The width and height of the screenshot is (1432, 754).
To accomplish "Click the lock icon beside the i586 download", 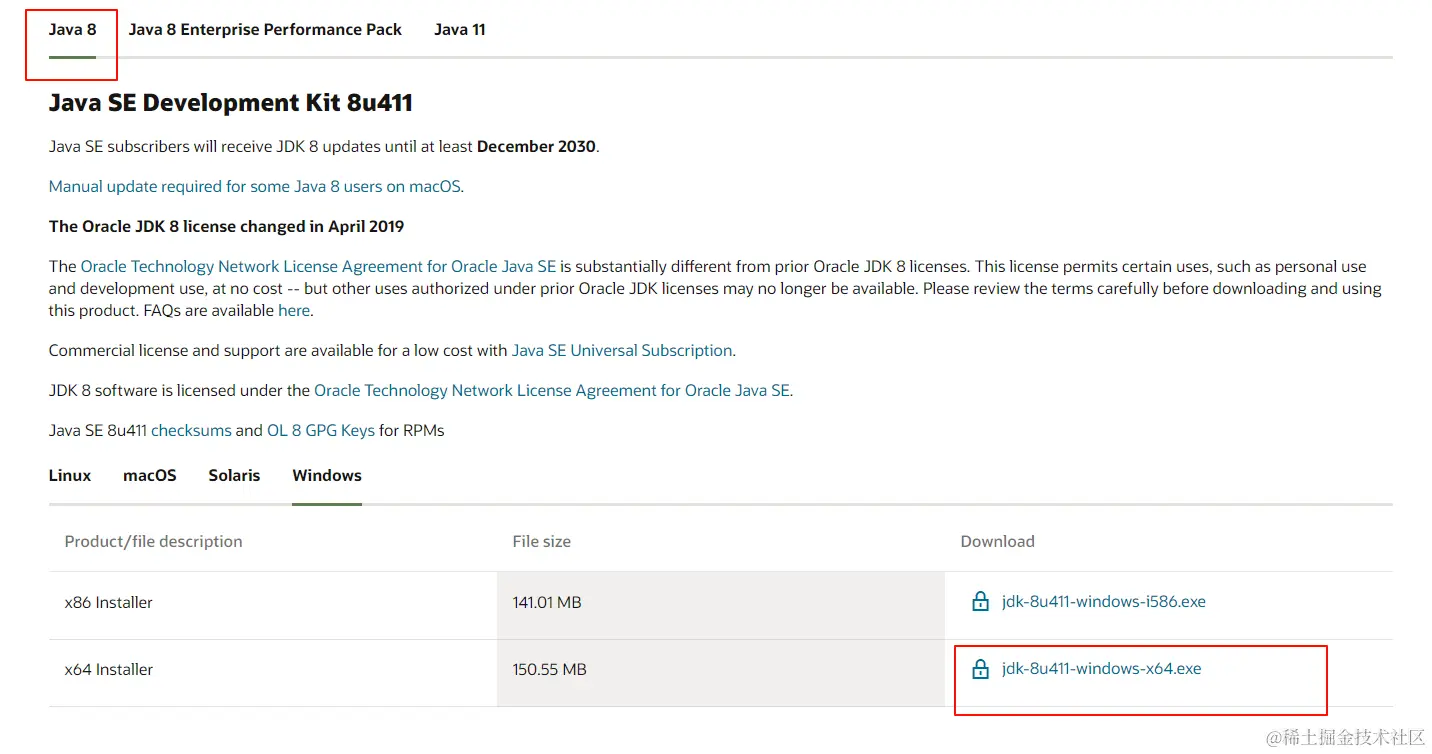I will point(980,602).
